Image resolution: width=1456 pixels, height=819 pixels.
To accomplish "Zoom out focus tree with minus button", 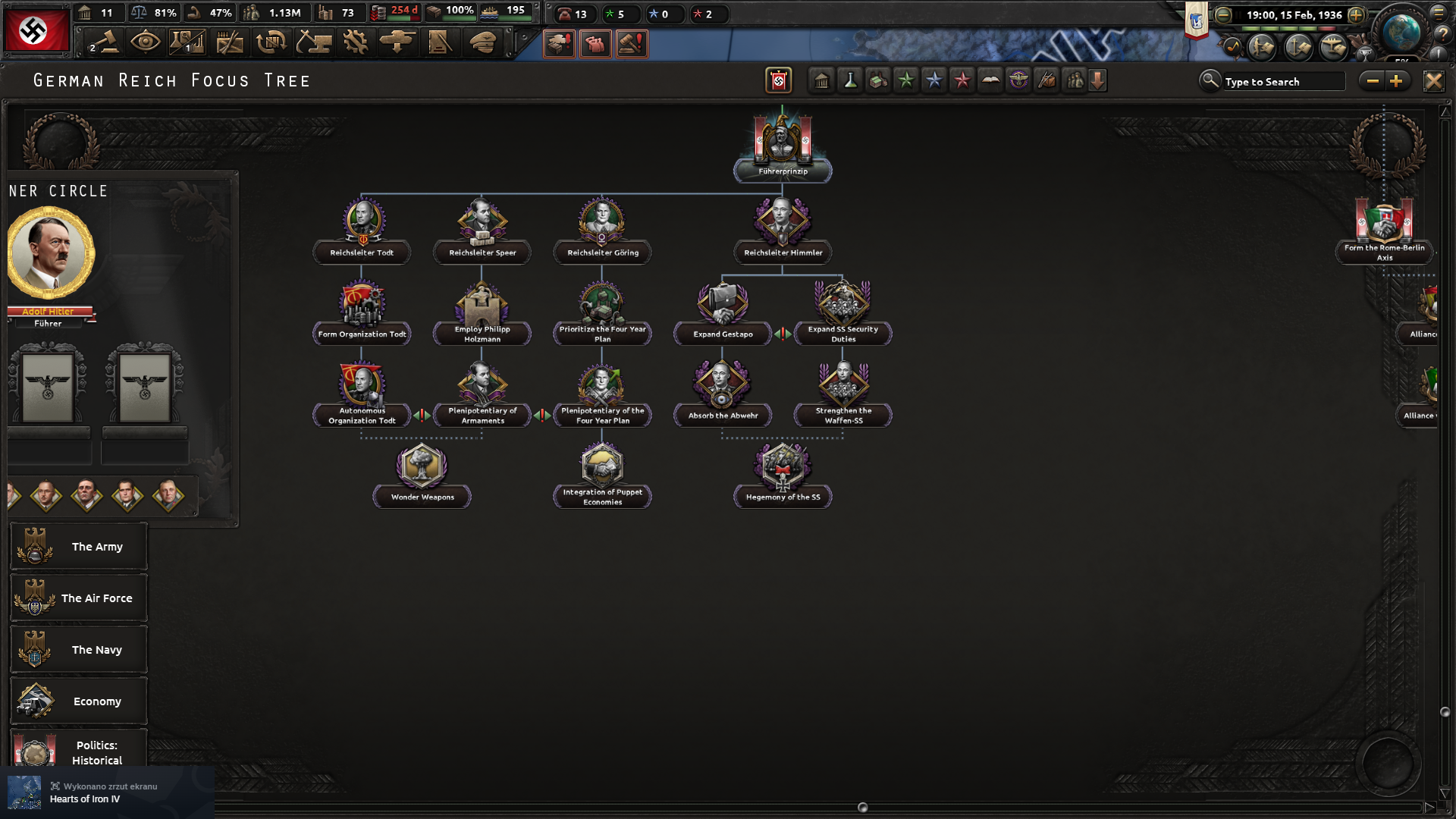I will [1373, 80].
